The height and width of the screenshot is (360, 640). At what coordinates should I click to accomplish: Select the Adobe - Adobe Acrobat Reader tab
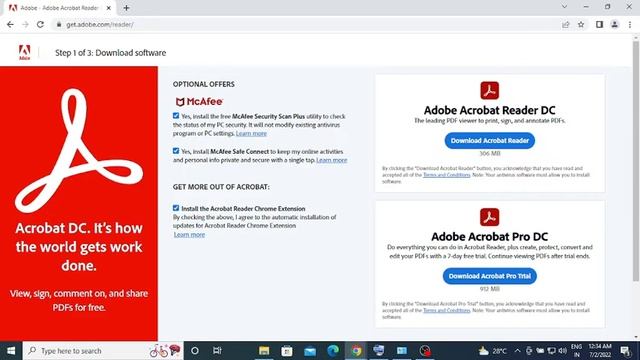tap(59, 8)
